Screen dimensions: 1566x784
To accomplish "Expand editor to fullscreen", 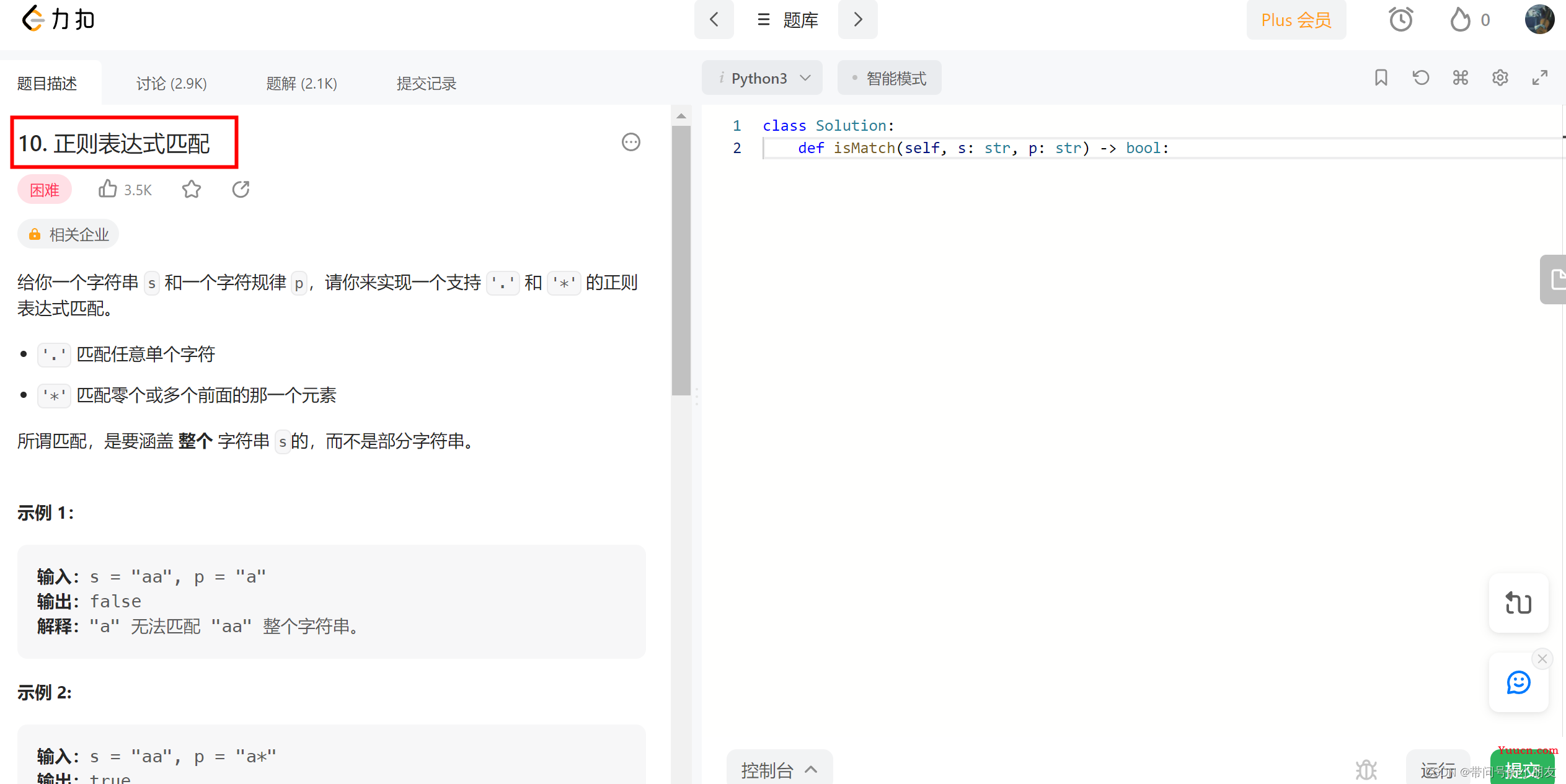I will pyautogui.click(x=1539, y=77).
